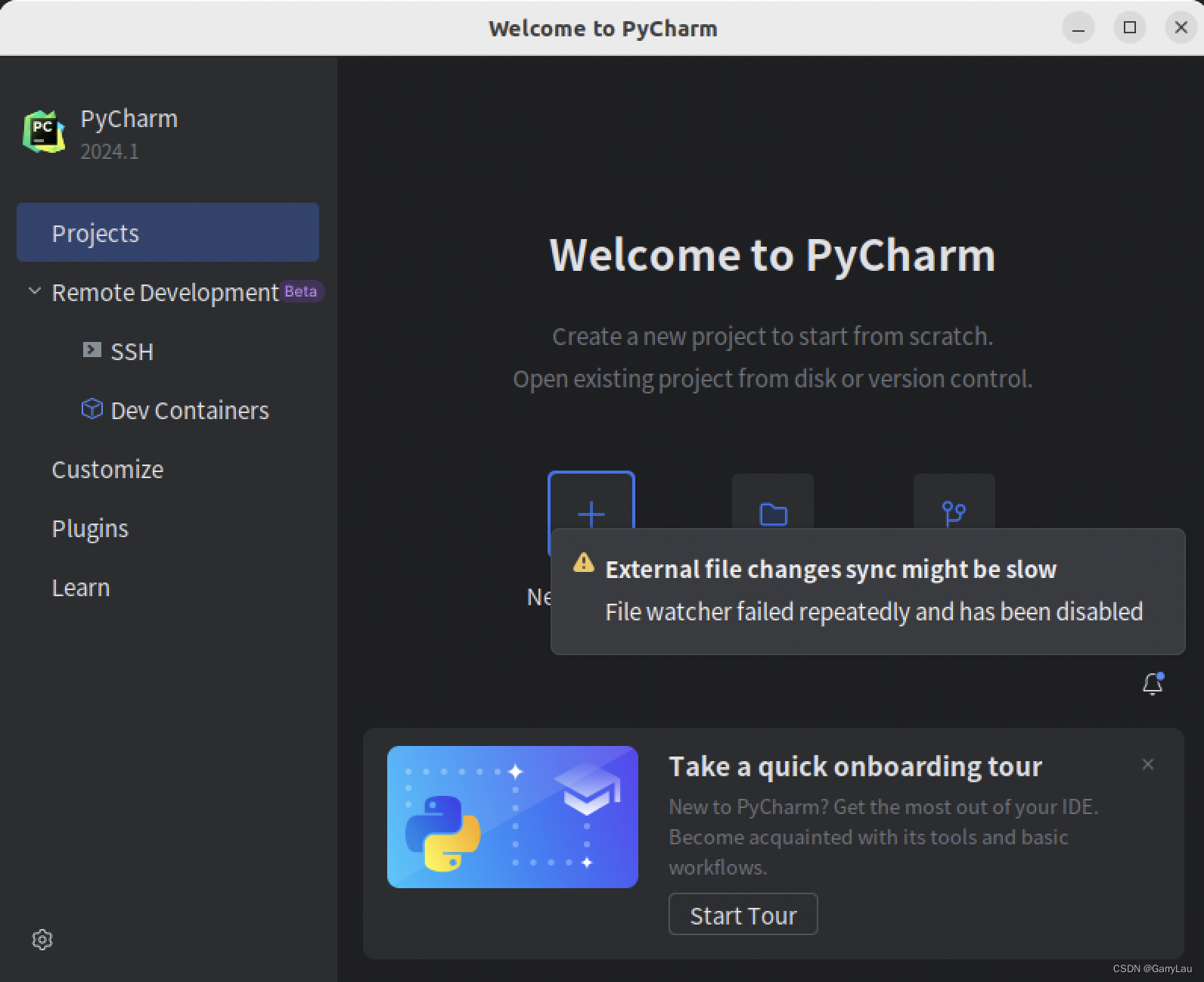This screenshot has height=982, width=1204.
Task: Open Dev Containers
Action: [190, 410]
